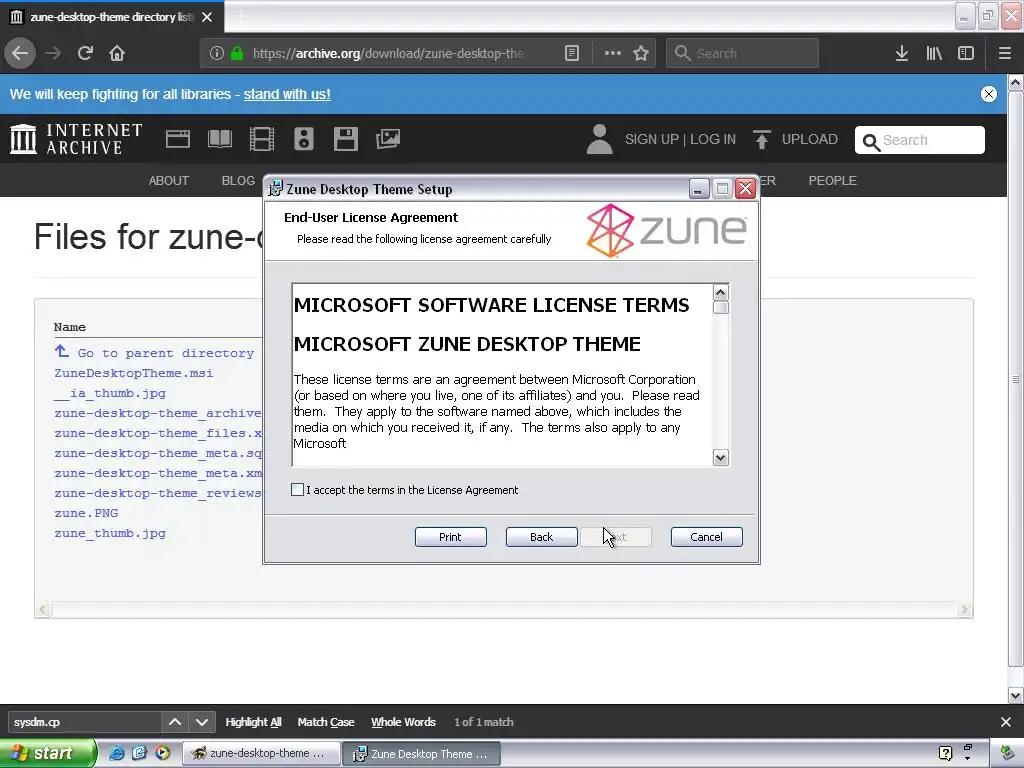Screen dimensions: 1024x768
Task: Toggle reader view icon in address bar
Action: (x=571, y=53)
